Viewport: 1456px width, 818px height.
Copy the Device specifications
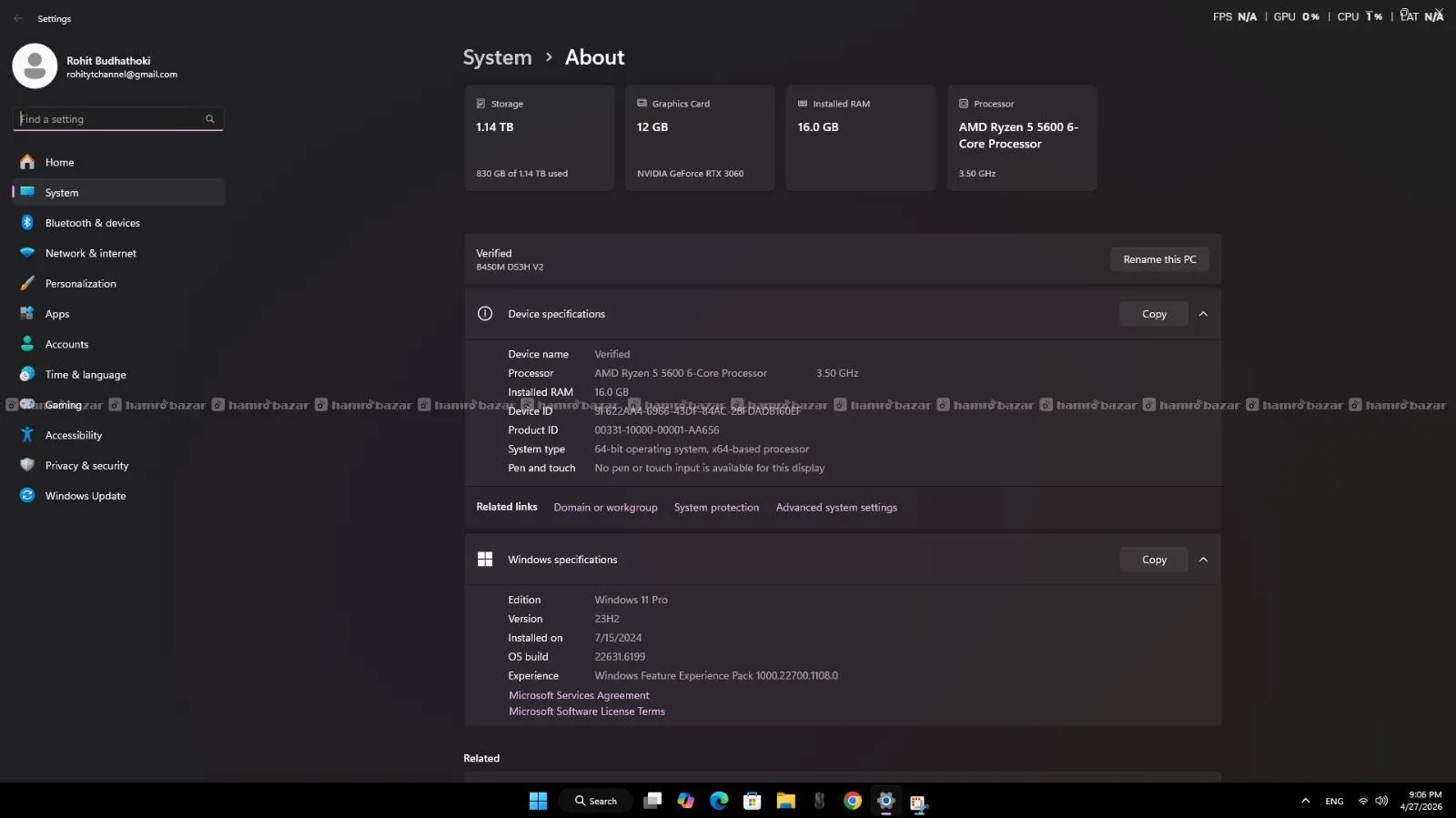[1154, 314]
